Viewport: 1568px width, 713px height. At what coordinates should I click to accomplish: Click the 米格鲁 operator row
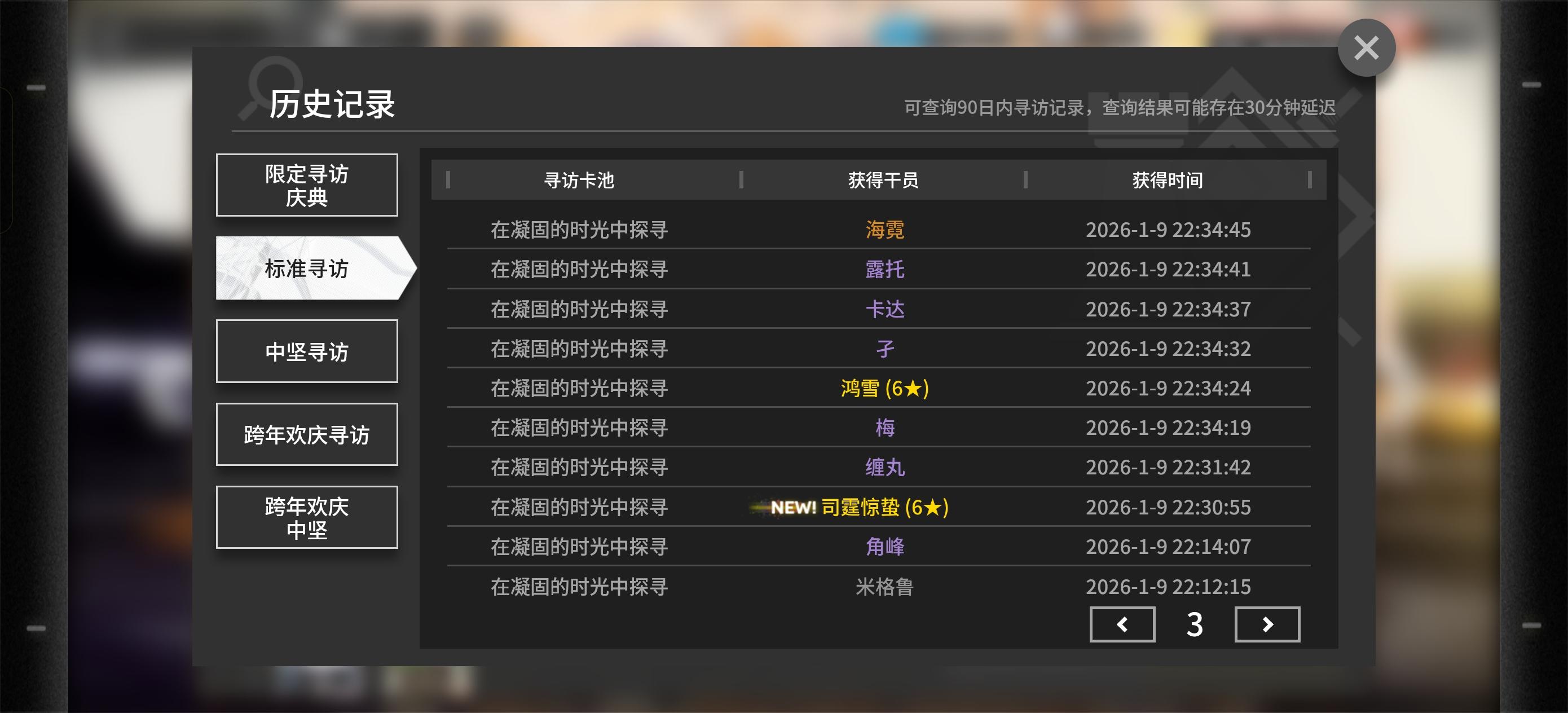884,586
